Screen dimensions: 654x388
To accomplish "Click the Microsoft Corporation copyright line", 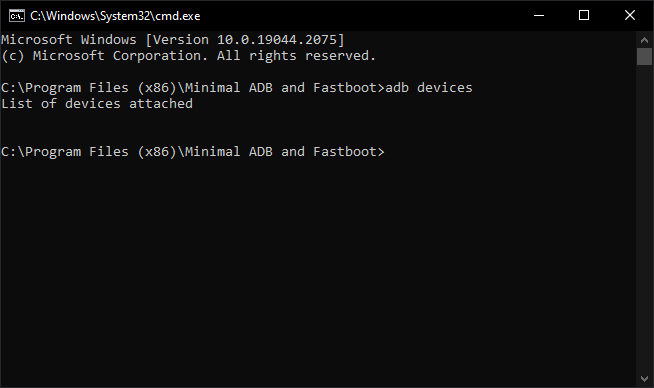I will coord(189,55).
